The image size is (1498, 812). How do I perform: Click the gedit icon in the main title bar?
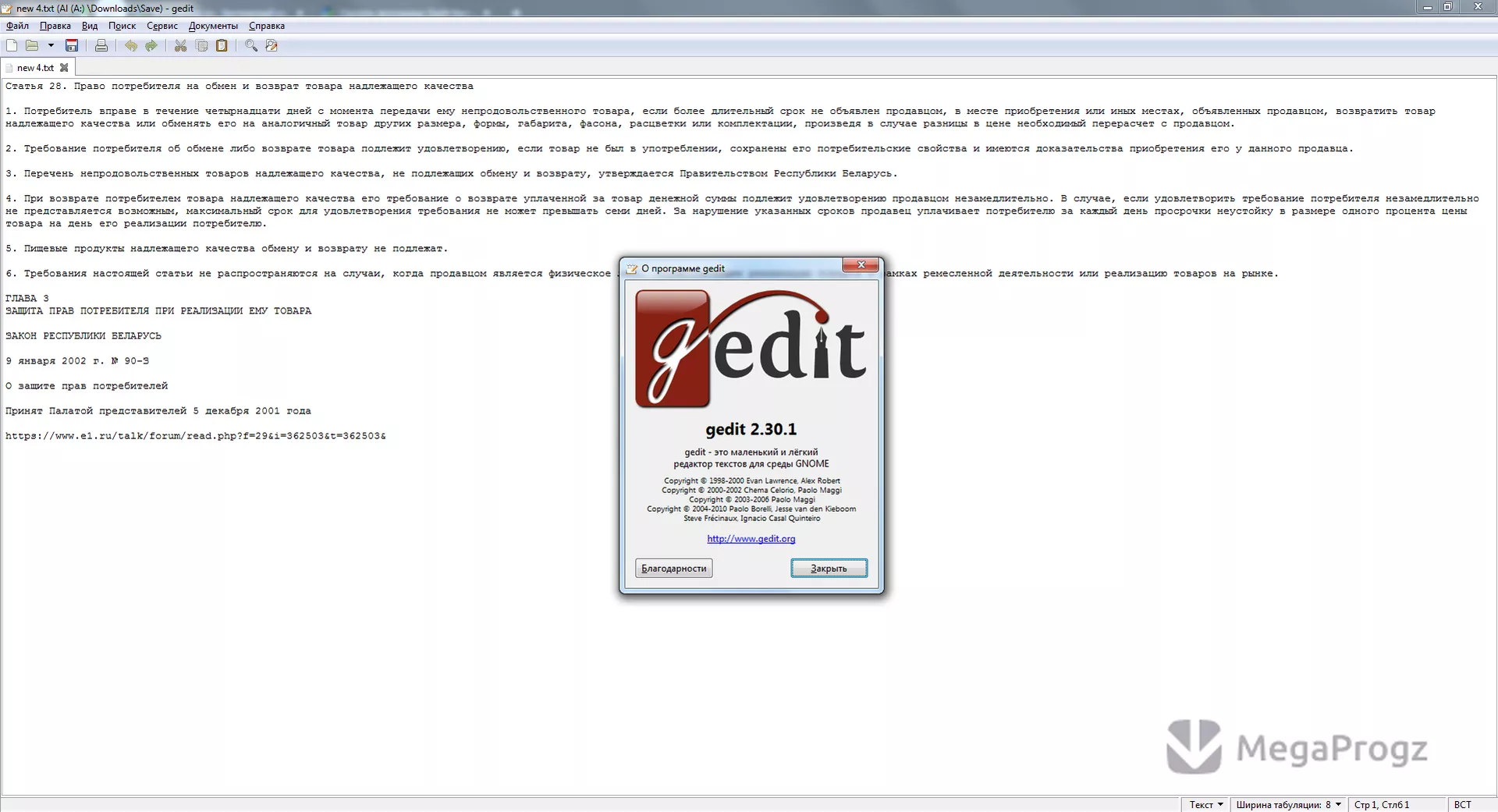8,8
